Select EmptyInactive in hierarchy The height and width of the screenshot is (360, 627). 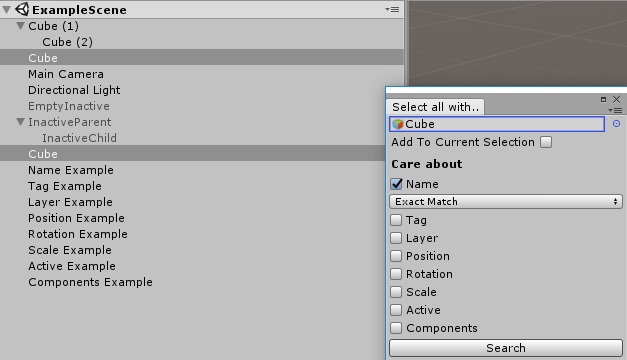[x=69, y=106]
